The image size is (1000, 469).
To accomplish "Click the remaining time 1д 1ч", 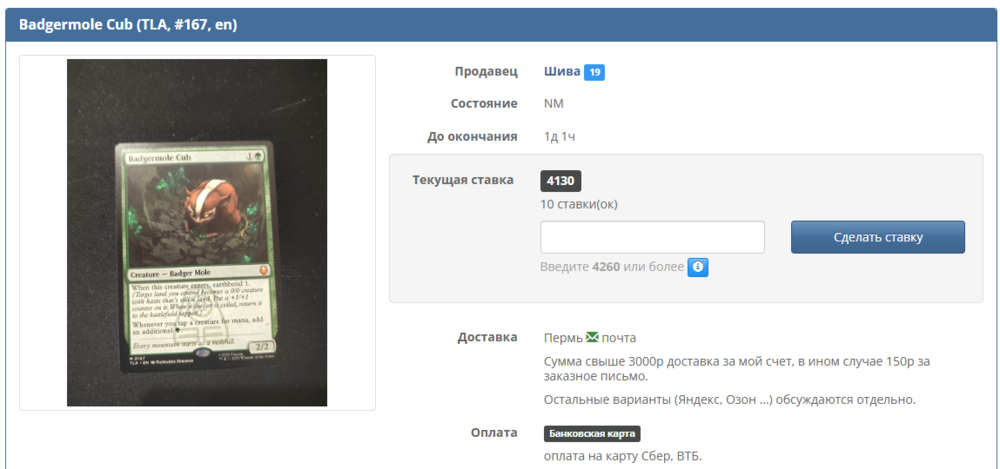I will tap(559, 137).
